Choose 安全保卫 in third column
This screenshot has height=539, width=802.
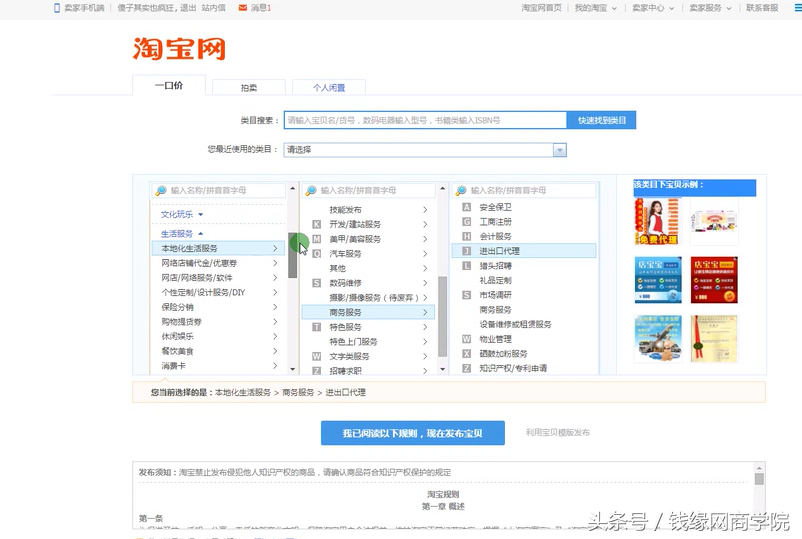point(524,207)
